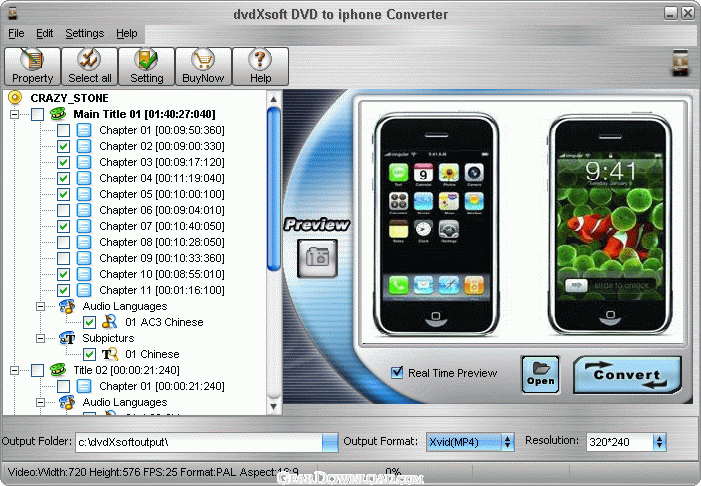Screen dimensions: 701x486
Task: Click the 01 AC3 Chinese audio track icon
Action: click(x=110, y=322)
